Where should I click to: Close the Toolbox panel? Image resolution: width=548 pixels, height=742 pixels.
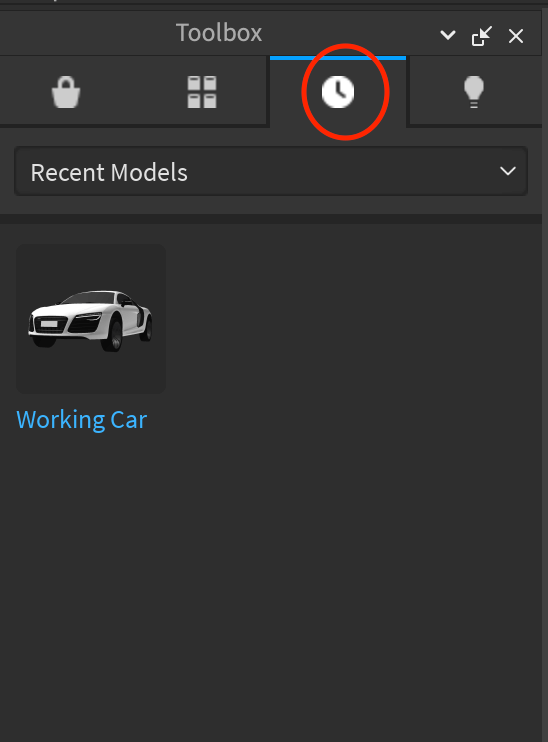[x=516, y=36]
